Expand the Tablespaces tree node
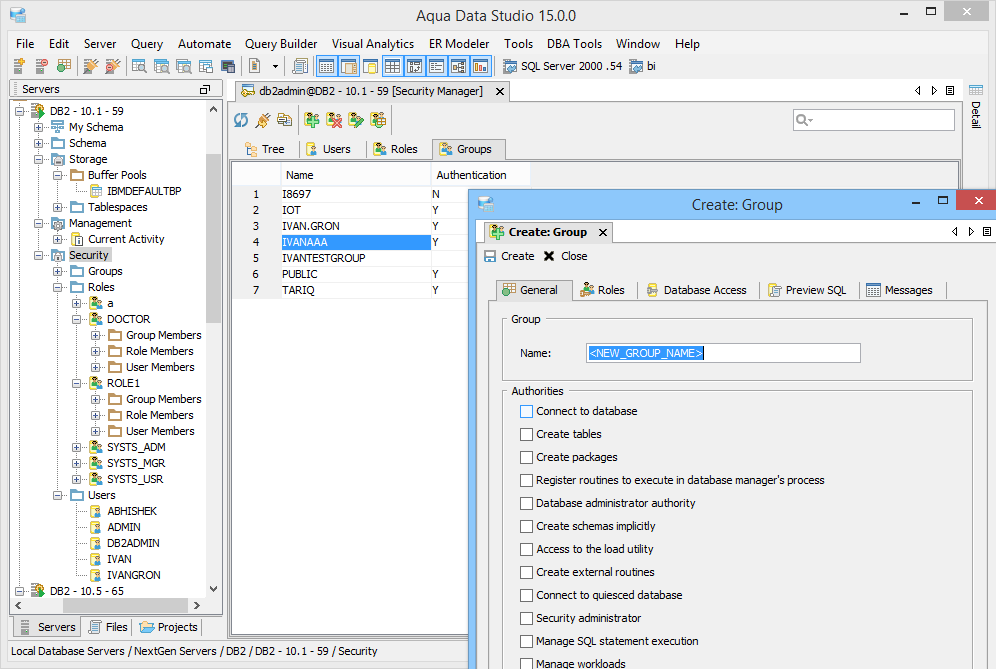This screenshot has width=996, height=669. tap(58, 207)
